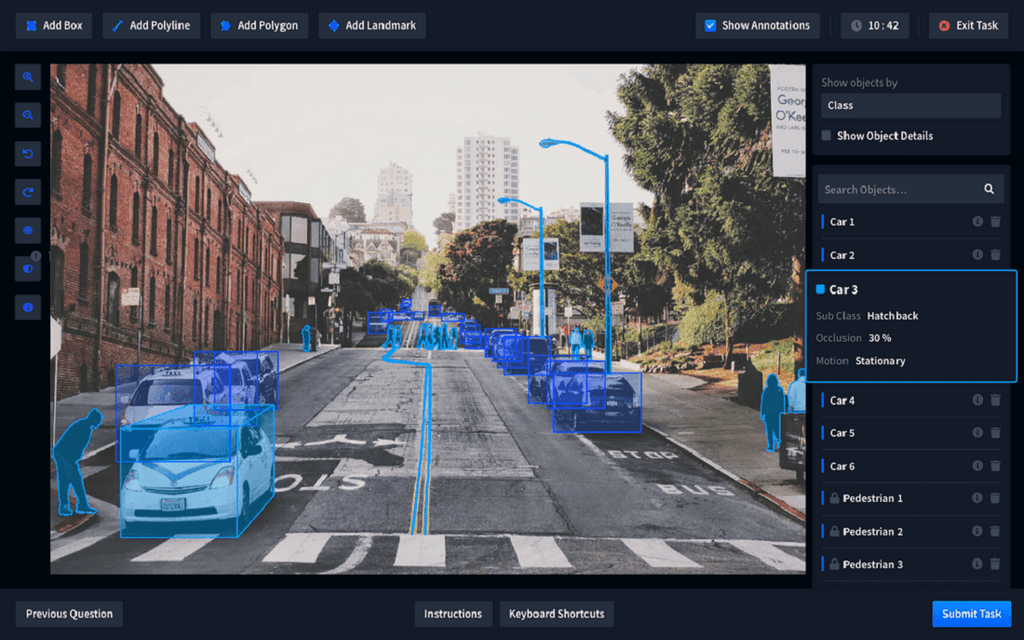Toggle the image contrast adjustment icon
The image size is (1024, 640).
click(28, 269)
